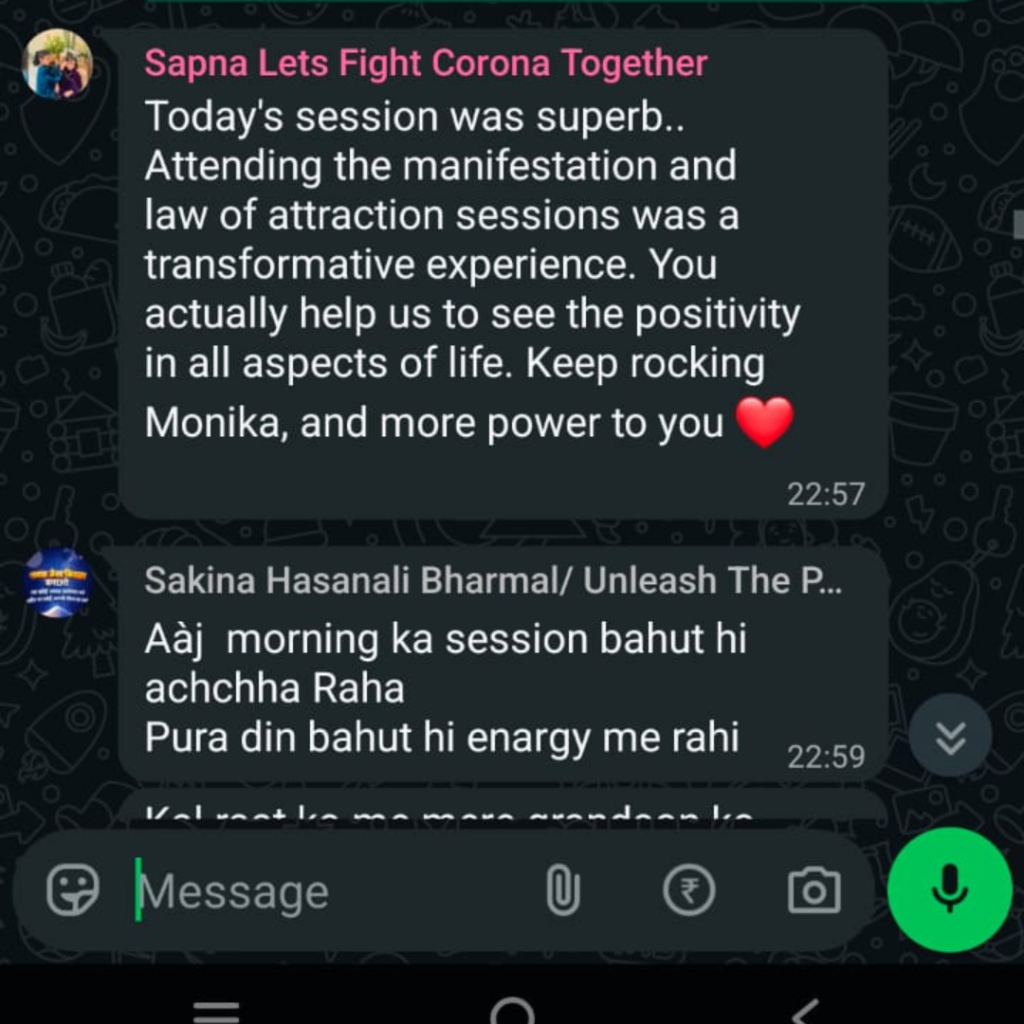Focus the Message text field
1024x1024 pixels.
coord(333,891)
